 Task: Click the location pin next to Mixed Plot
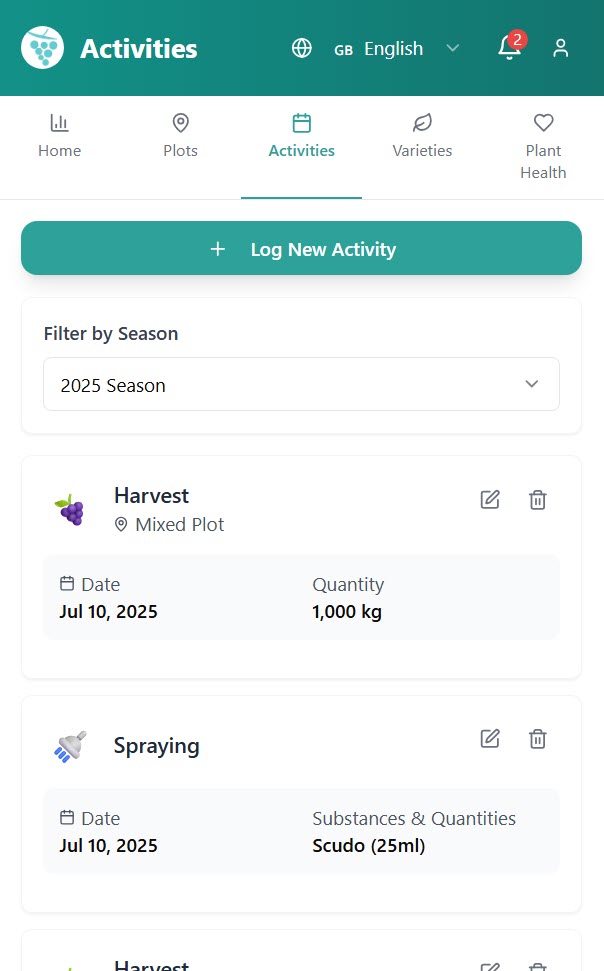[x=121, y=523]
